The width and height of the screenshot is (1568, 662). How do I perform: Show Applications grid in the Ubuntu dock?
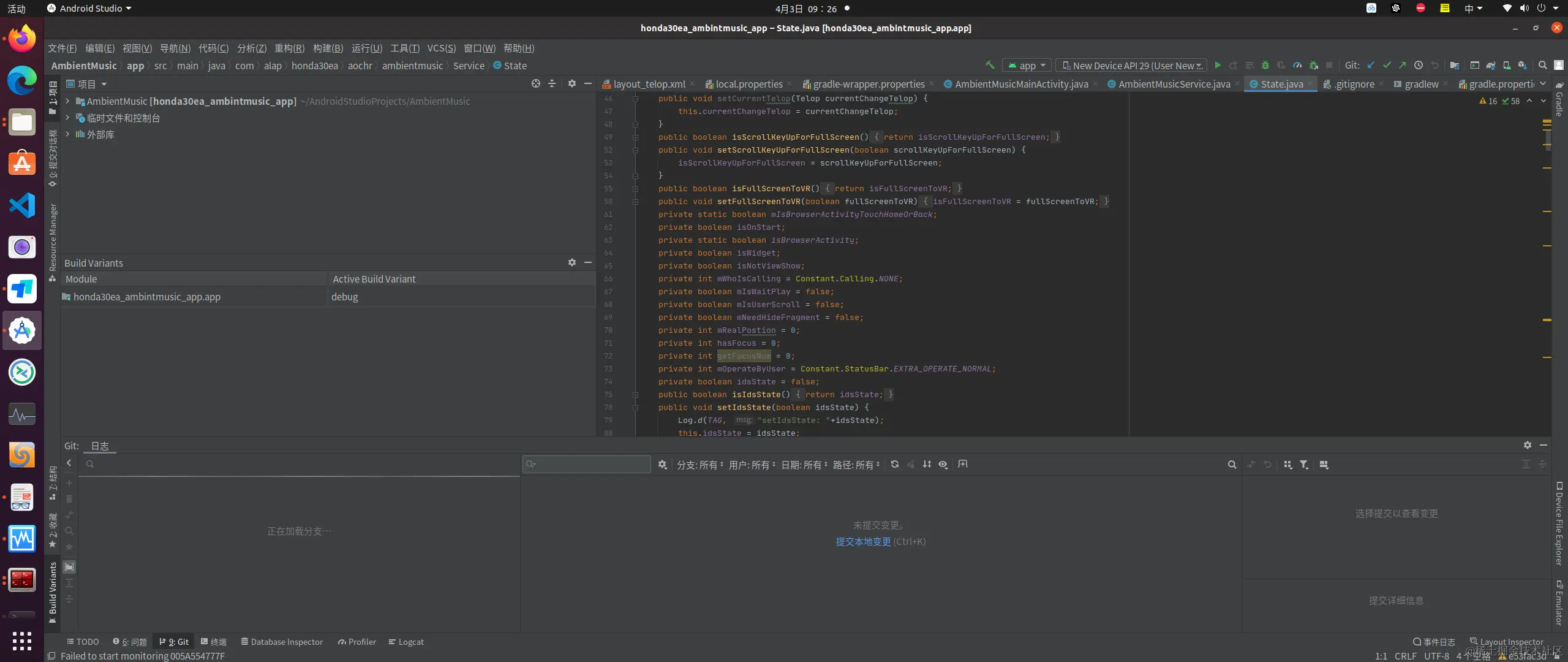point(22,641)
